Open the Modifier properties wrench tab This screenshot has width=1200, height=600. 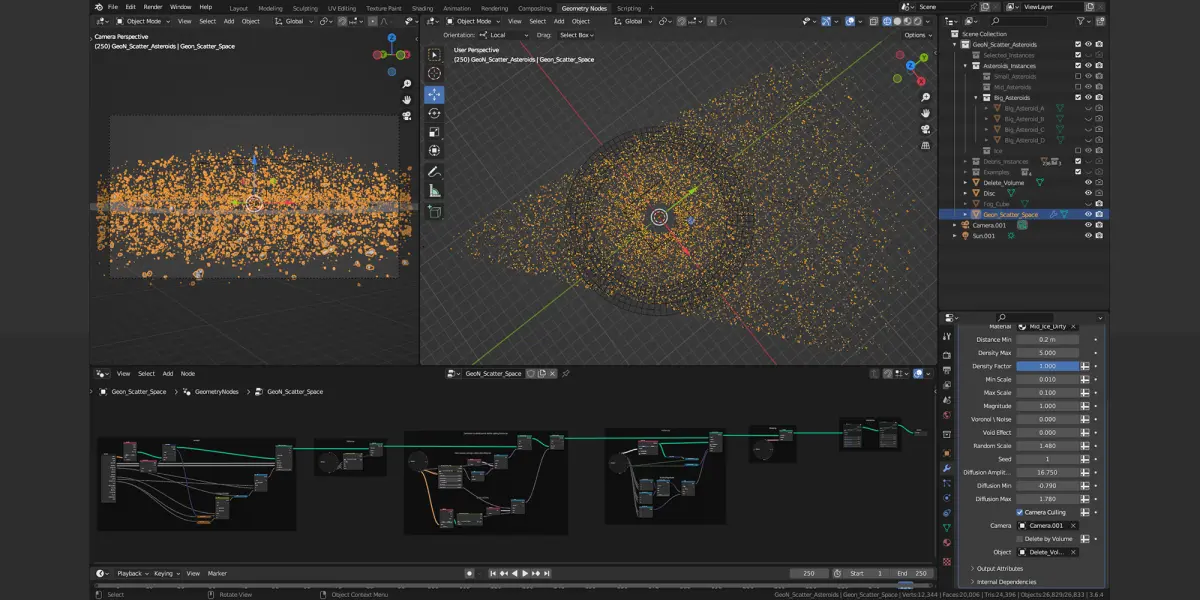[x=947, y=468]
